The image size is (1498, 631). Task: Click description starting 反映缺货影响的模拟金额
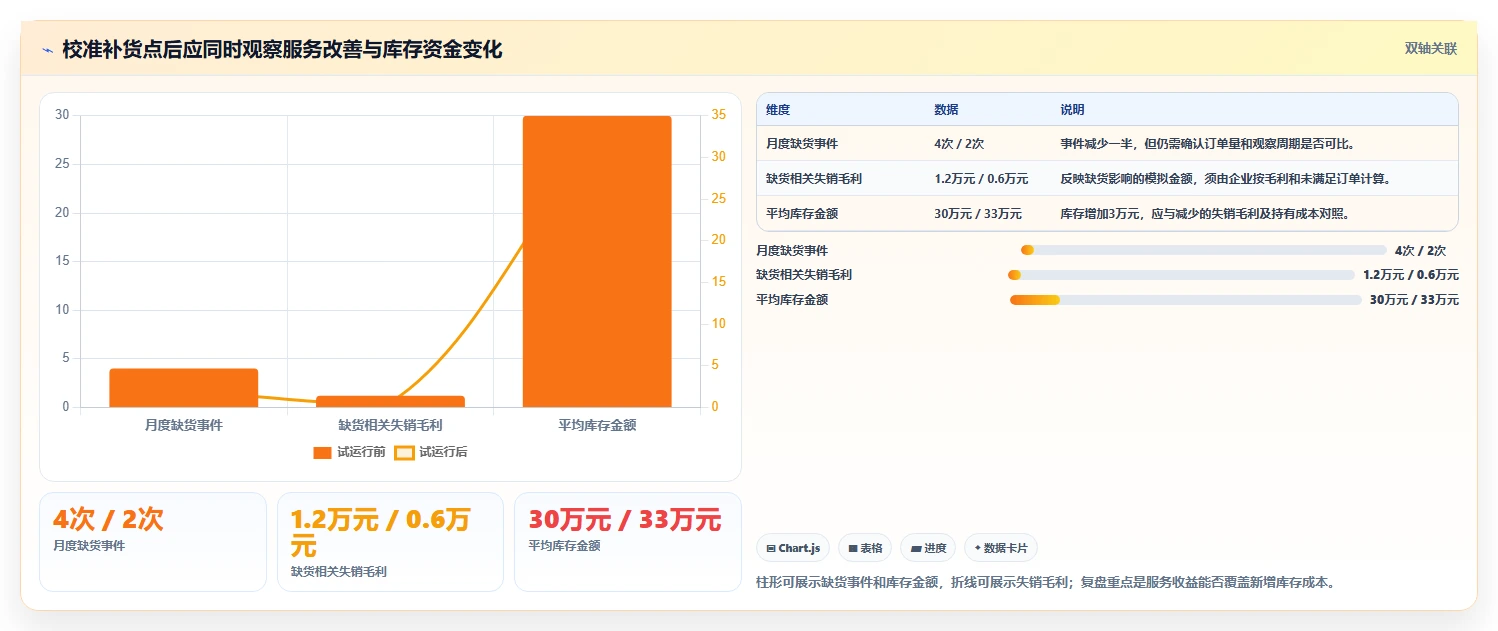pos(1225,179)
